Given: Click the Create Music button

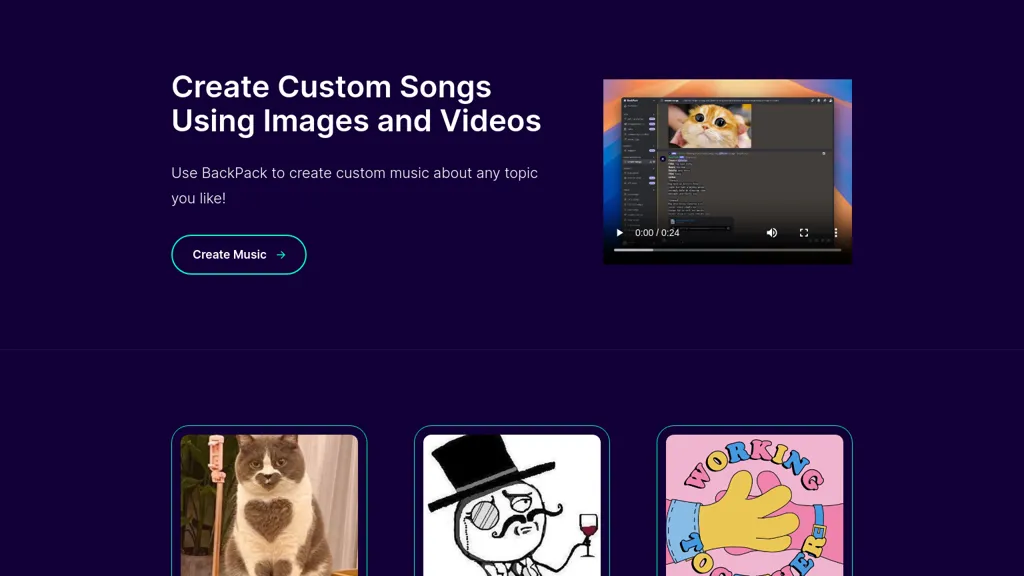Looking at the screenshot, I should pyautogui.click(x=238, y=255).
